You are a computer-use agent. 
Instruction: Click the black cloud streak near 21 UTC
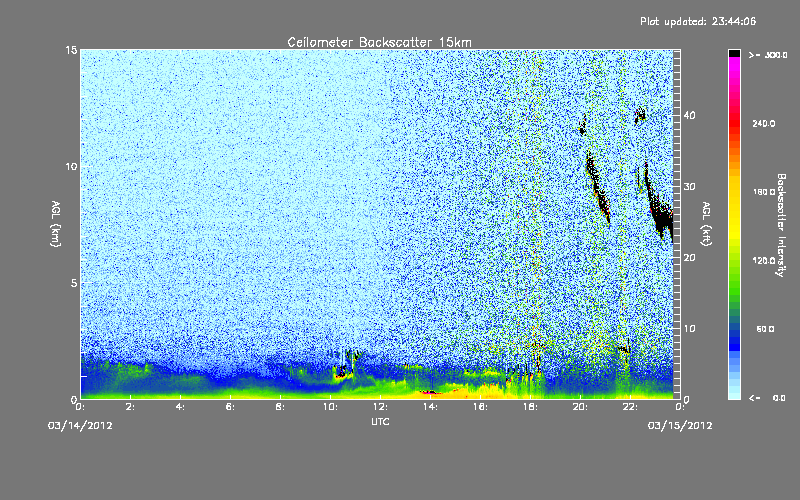tap(597, 186)
